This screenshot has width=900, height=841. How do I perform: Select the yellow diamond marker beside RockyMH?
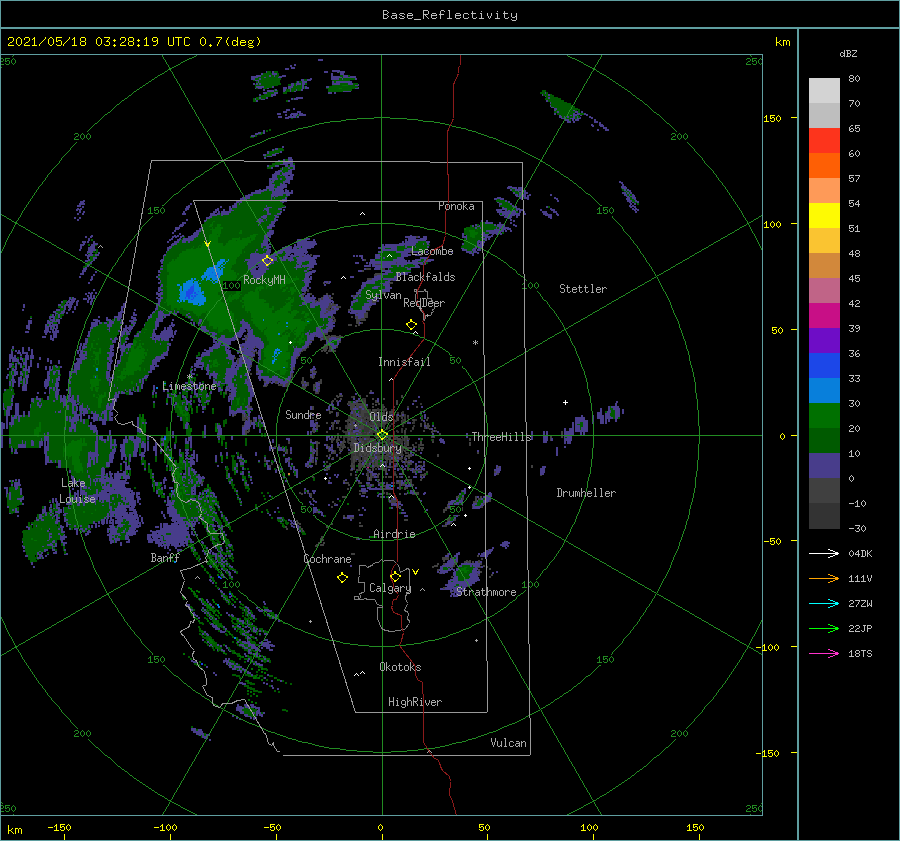(267, 261)
